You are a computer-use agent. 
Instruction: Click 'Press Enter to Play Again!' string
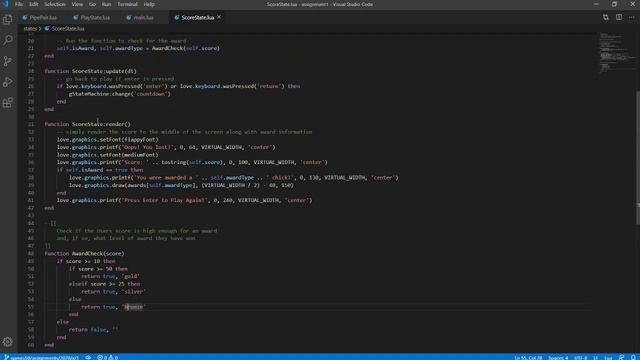(x=166, y=200)
